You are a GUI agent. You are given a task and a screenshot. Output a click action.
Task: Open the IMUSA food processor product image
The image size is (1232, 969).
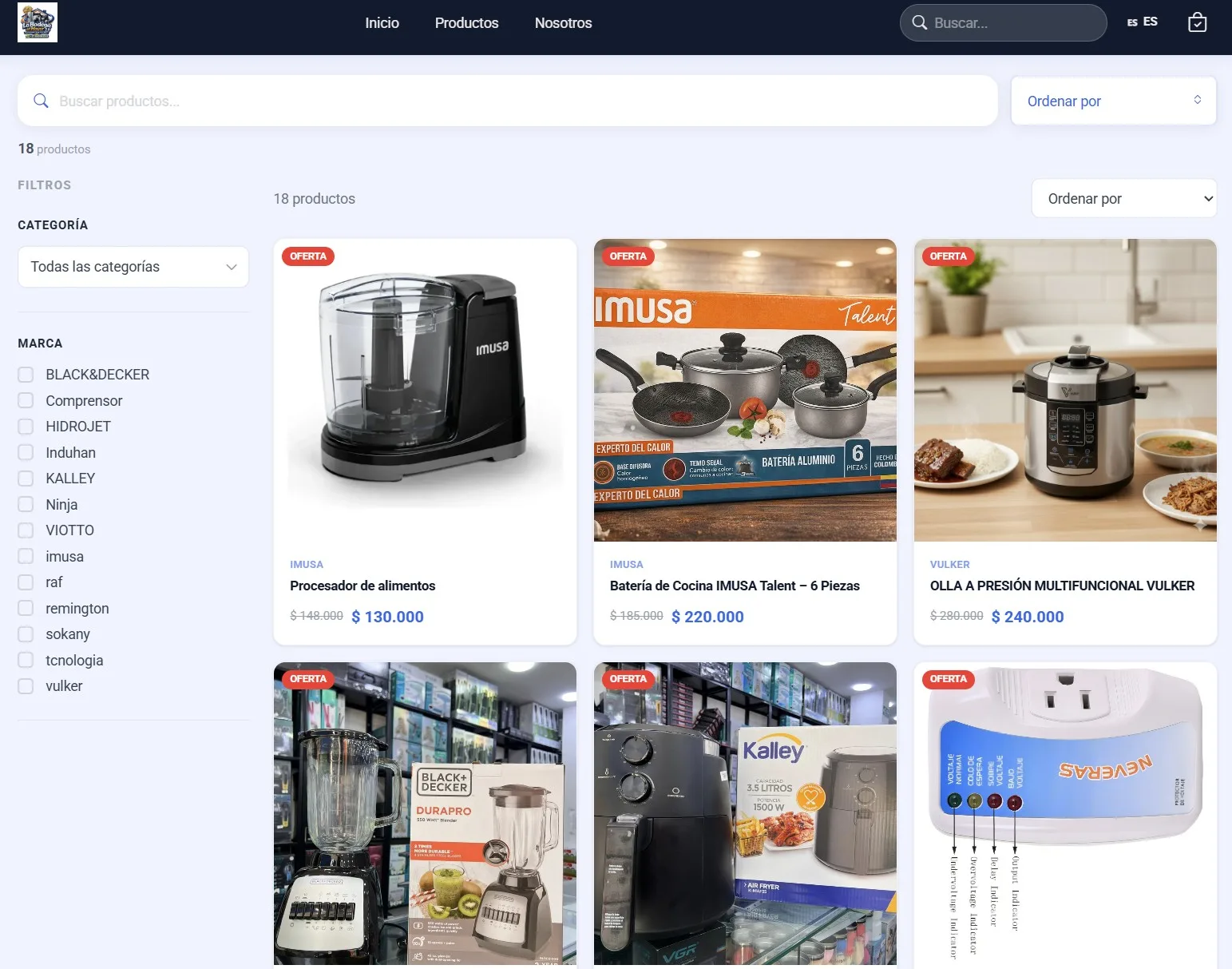(x=425, y=390)
